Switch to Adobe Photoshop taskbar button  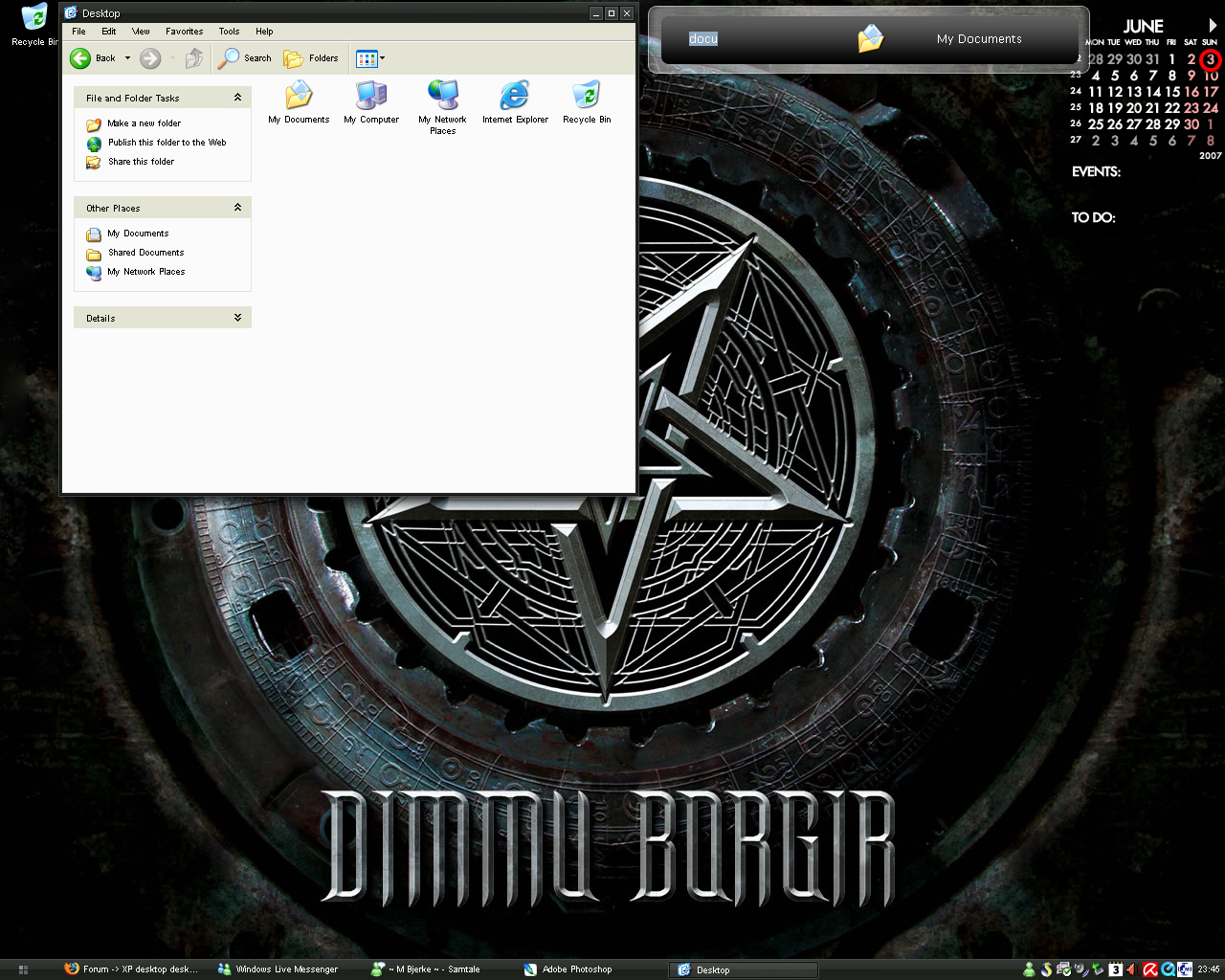click(568, 969)
